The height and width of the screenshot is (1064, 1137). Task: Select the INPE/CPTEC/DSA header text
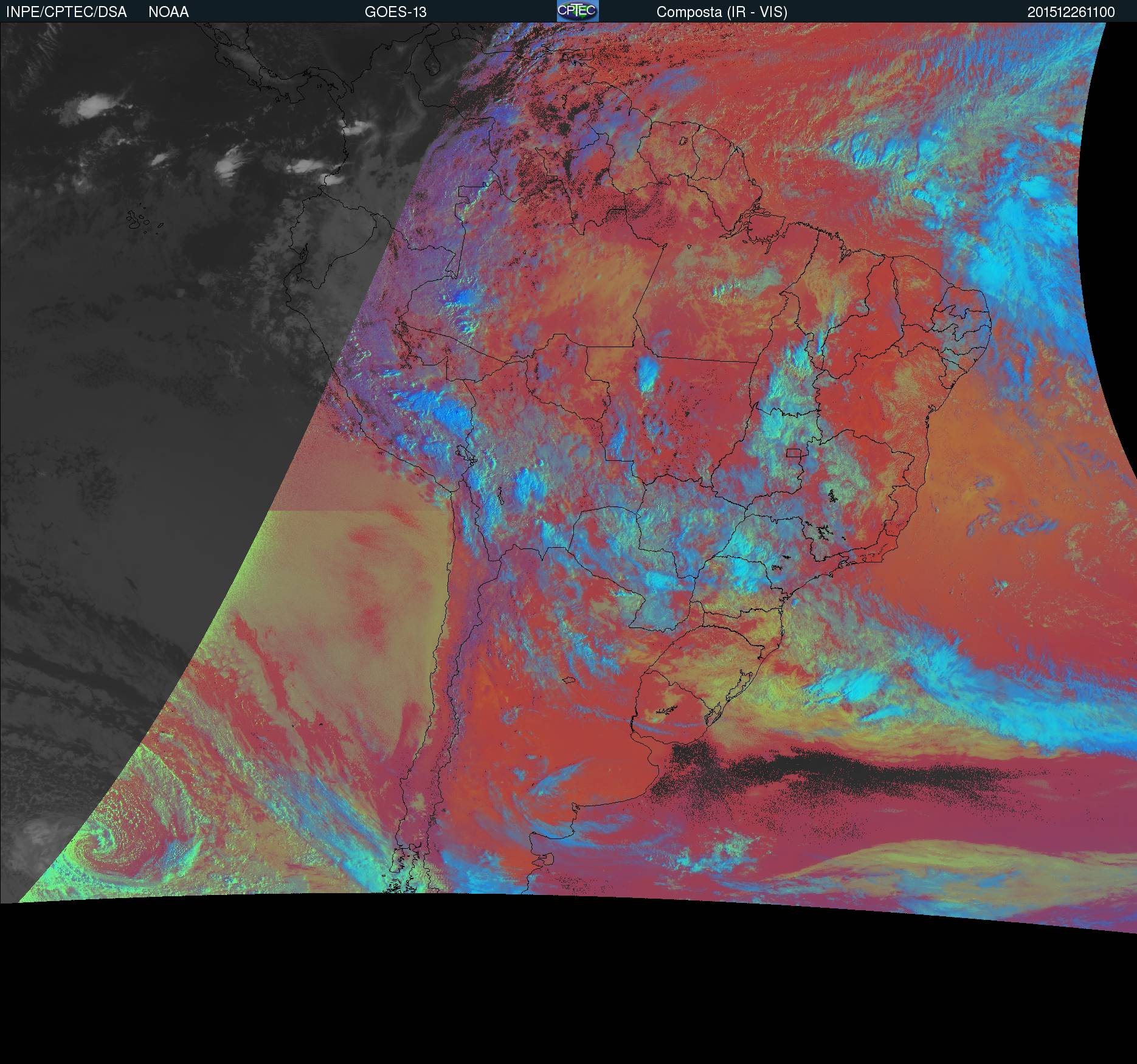pyautogui.click(x=66, y=12)
